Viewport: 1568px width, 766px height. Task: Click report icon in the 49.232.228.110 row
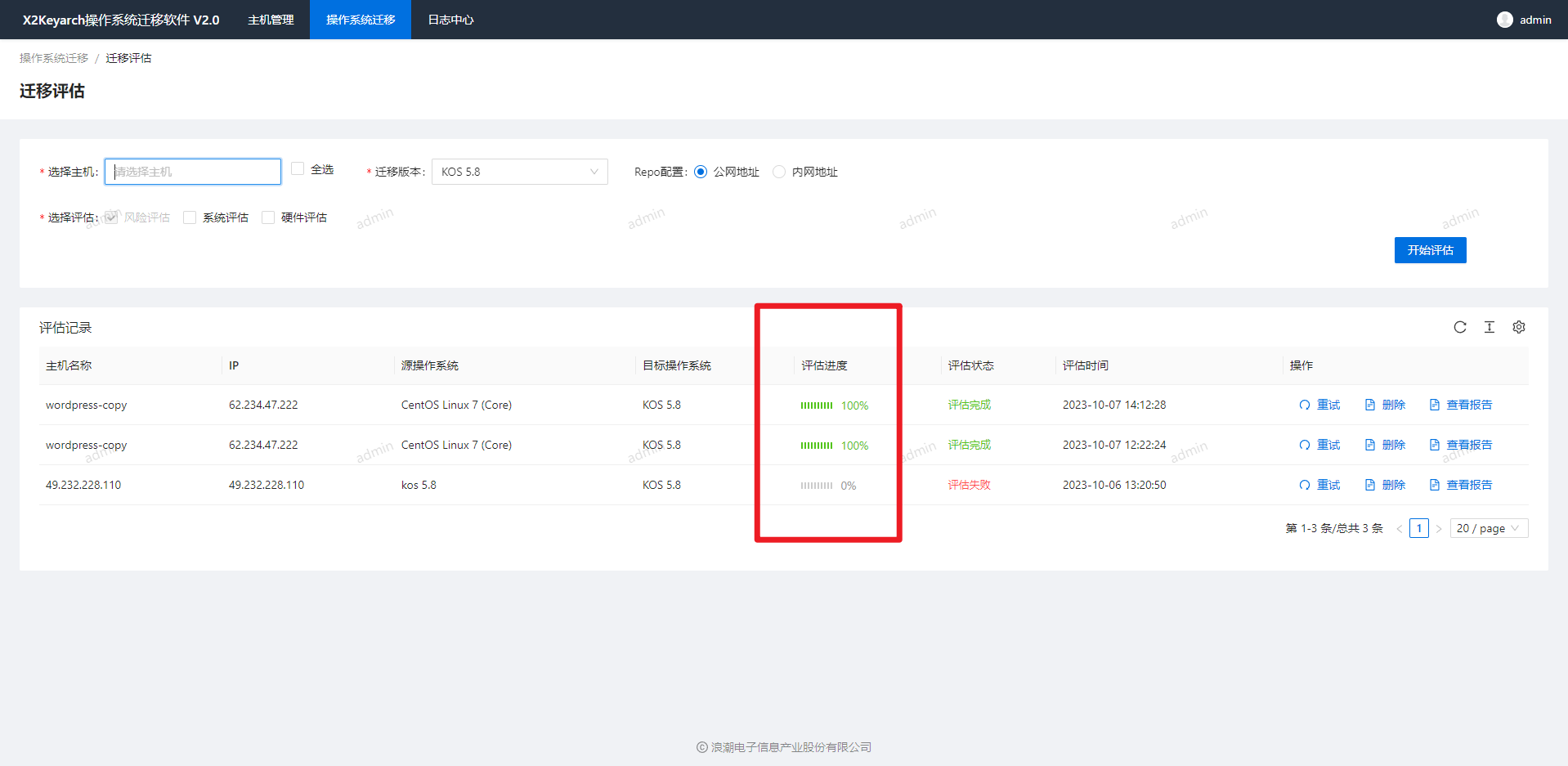pos(1435,485)
